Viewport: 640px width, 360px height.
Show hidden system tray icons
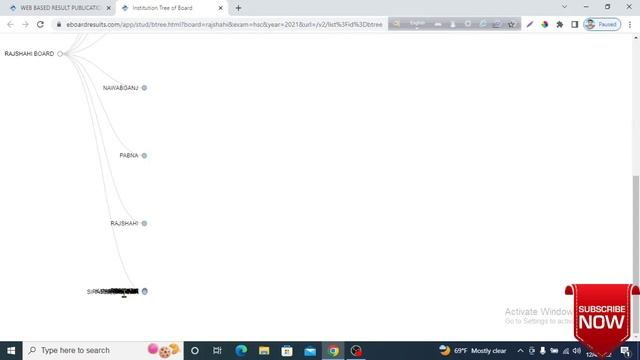pos(520,351)
